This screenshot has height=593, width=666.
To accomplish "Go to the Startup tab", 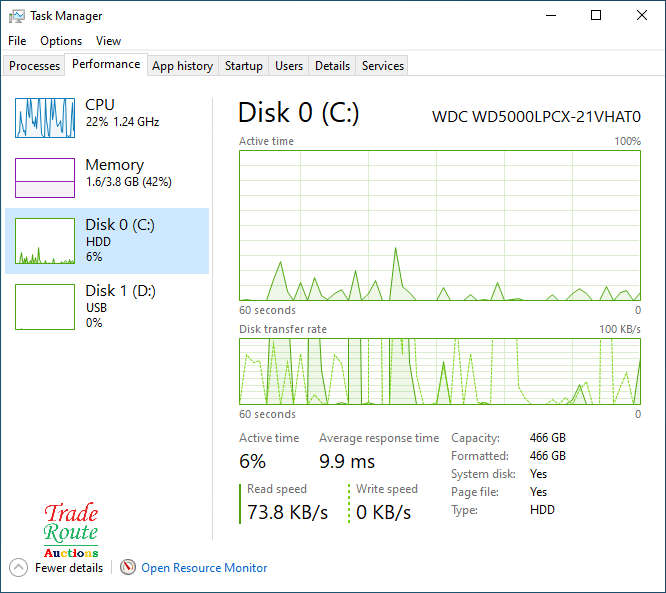I will tap(243, 66).
